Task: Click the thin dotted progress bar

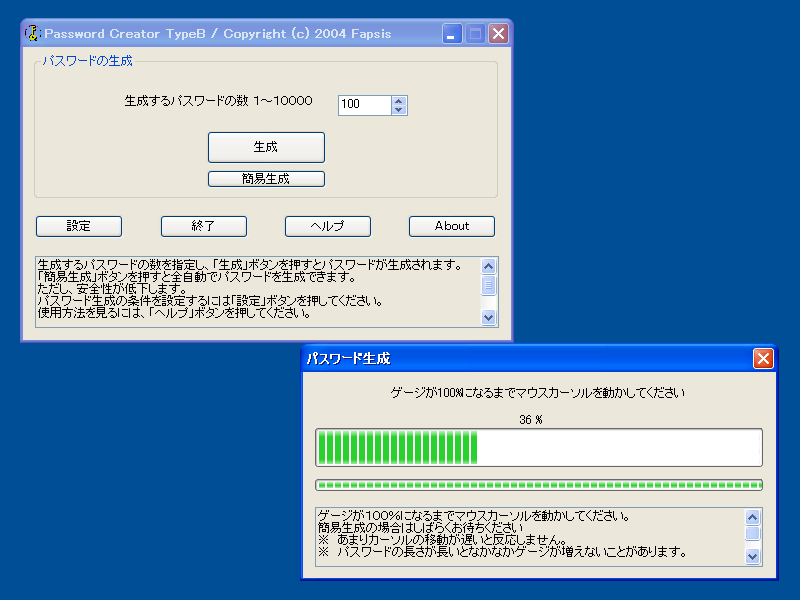Action: (x=538, y=485)
